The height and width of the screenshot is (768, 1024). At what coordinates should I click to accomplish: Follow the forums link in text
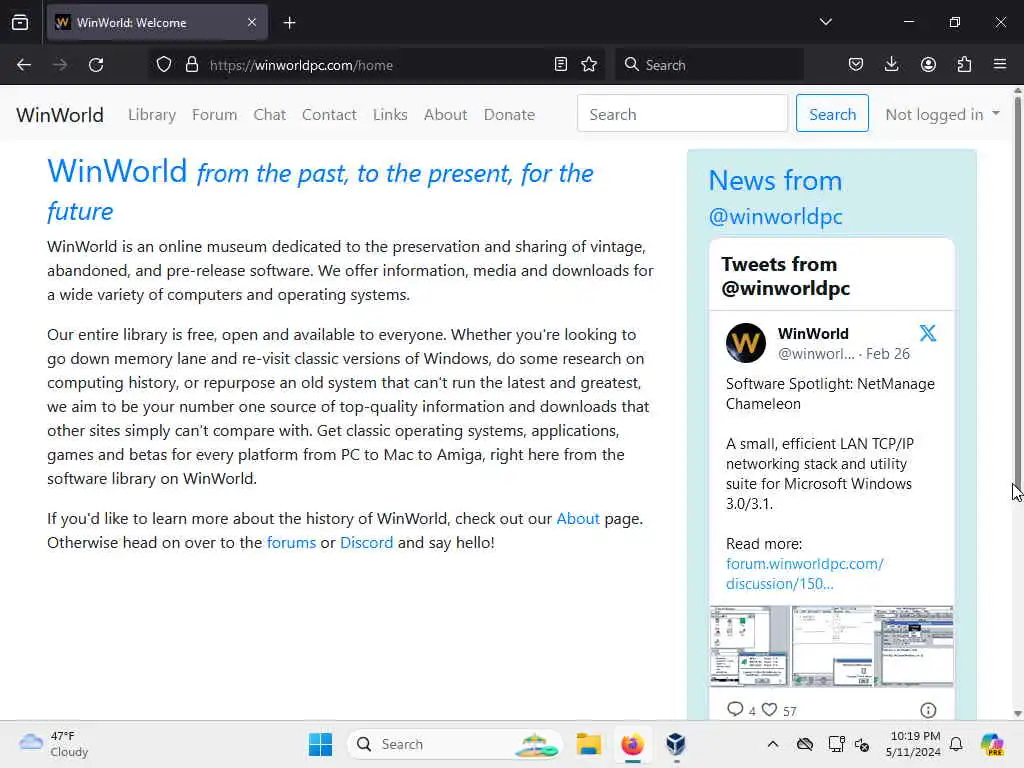point(291,543)
